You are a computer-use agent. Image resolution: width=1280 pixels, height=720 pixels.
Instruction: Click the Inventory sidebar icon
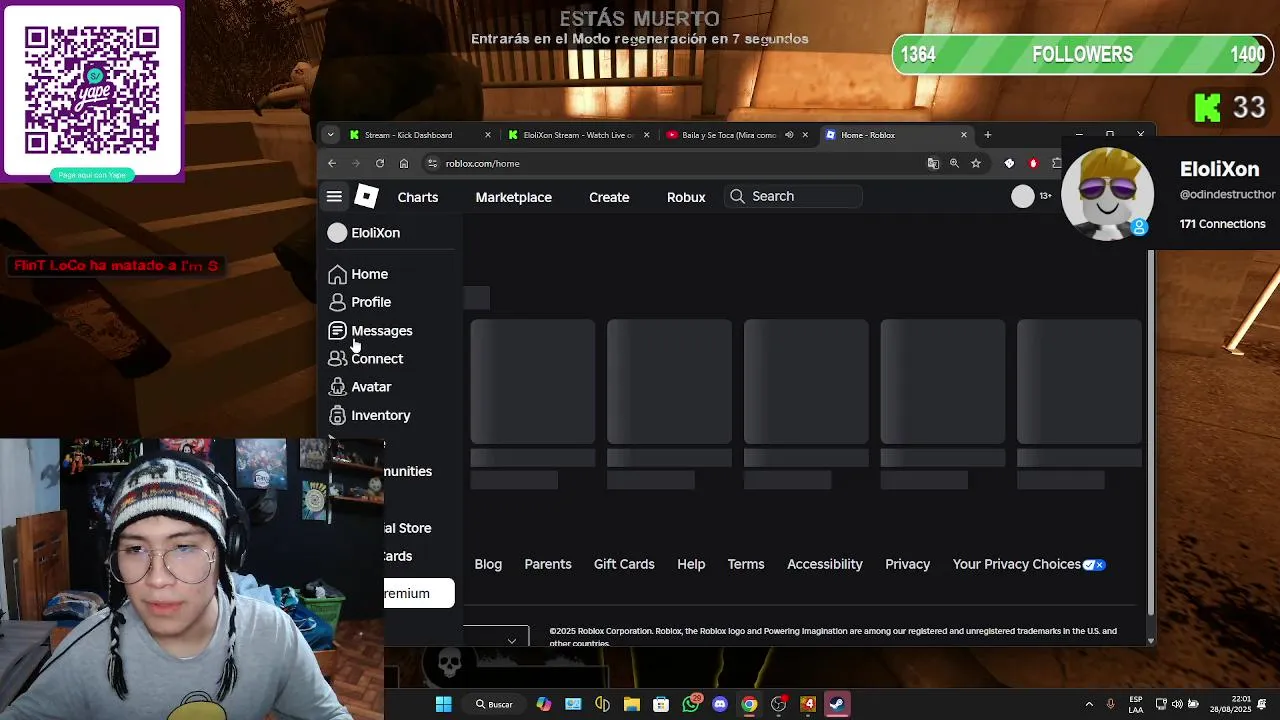click(337, 415)
